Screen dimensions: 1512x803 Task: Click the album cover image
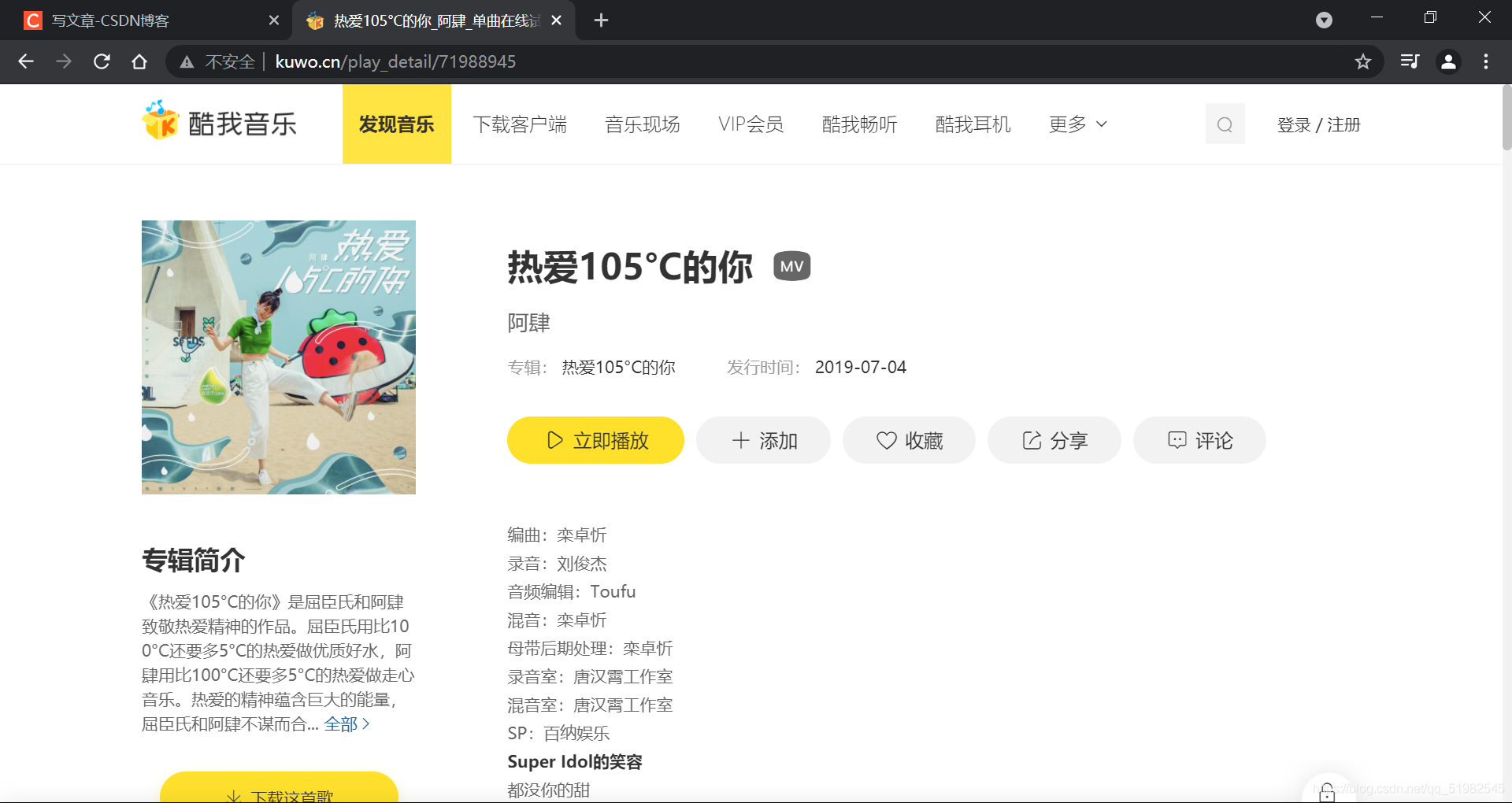tap(279, 357)
